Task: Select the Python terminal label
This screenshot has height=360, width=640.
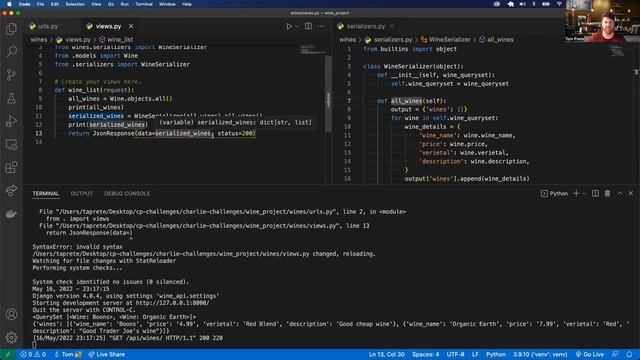Action: click(x=554, y=193)
